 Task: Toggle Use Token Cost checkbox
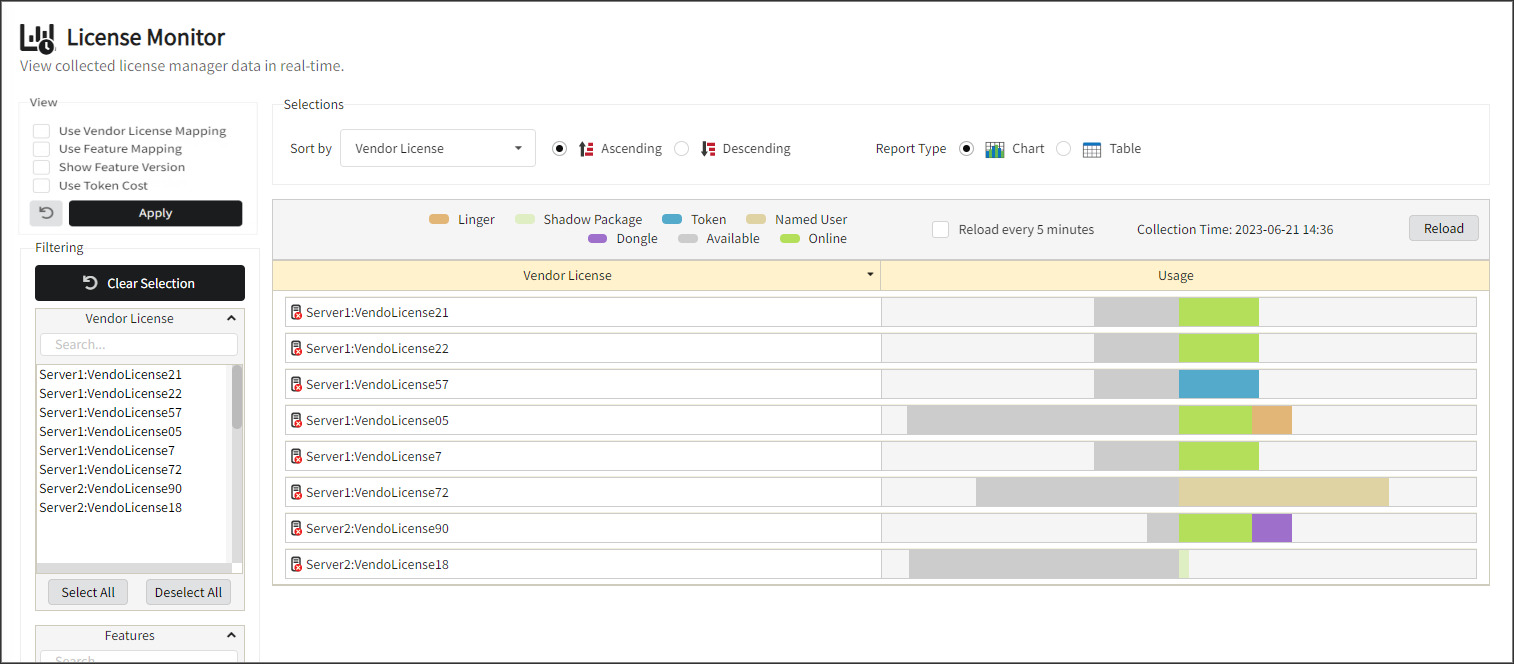[41, 185]
